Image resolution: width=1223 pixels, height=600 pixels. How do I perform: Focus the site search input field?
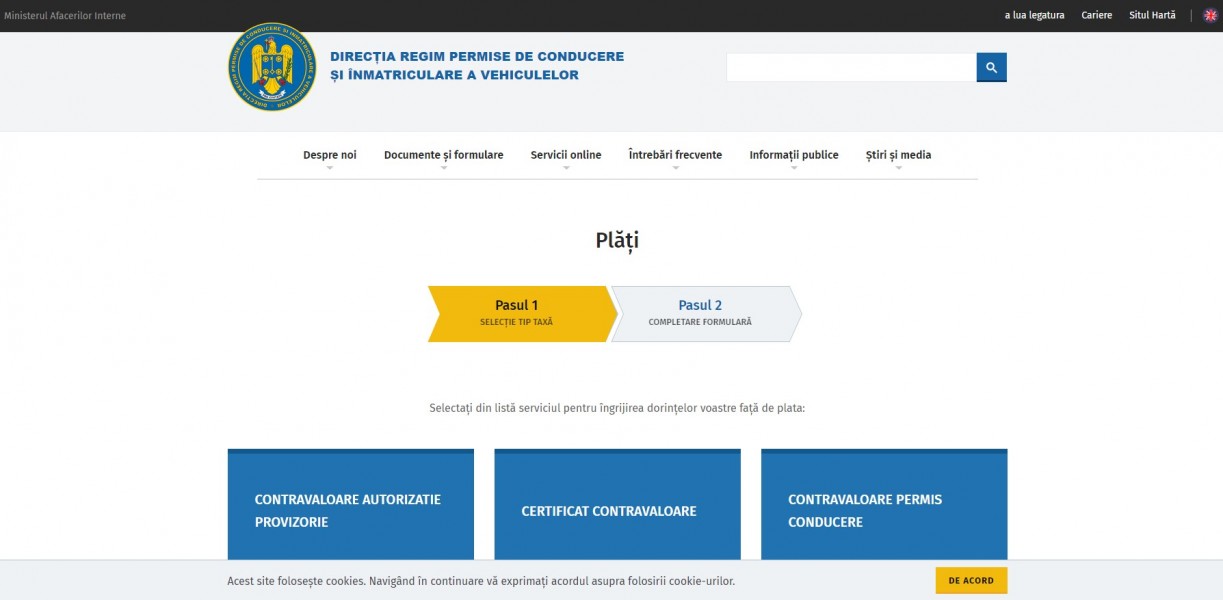(x=851, y=67)
